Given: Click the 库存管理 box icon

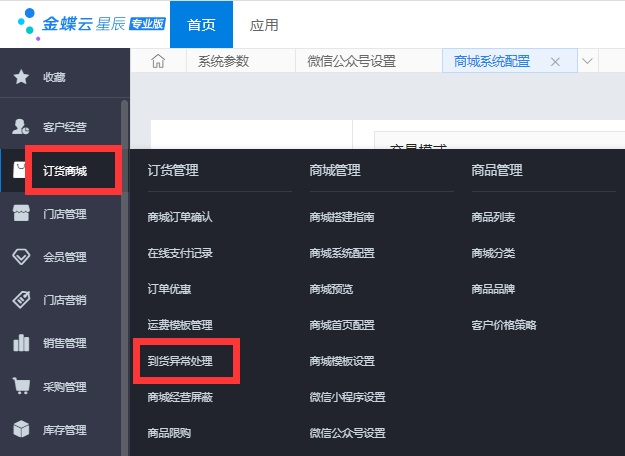Looking at the screenshot, I should pos(20,429).
